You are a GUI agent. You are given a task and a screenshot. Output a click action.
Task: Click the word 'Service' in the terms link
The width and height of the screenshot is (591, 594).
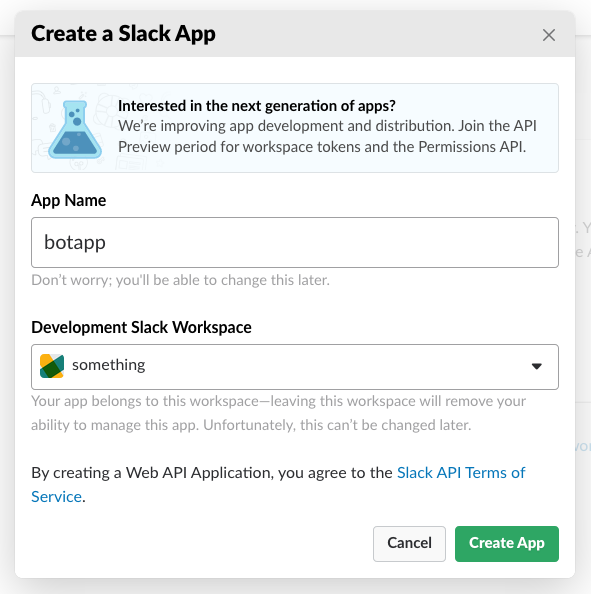coord(56,497)
